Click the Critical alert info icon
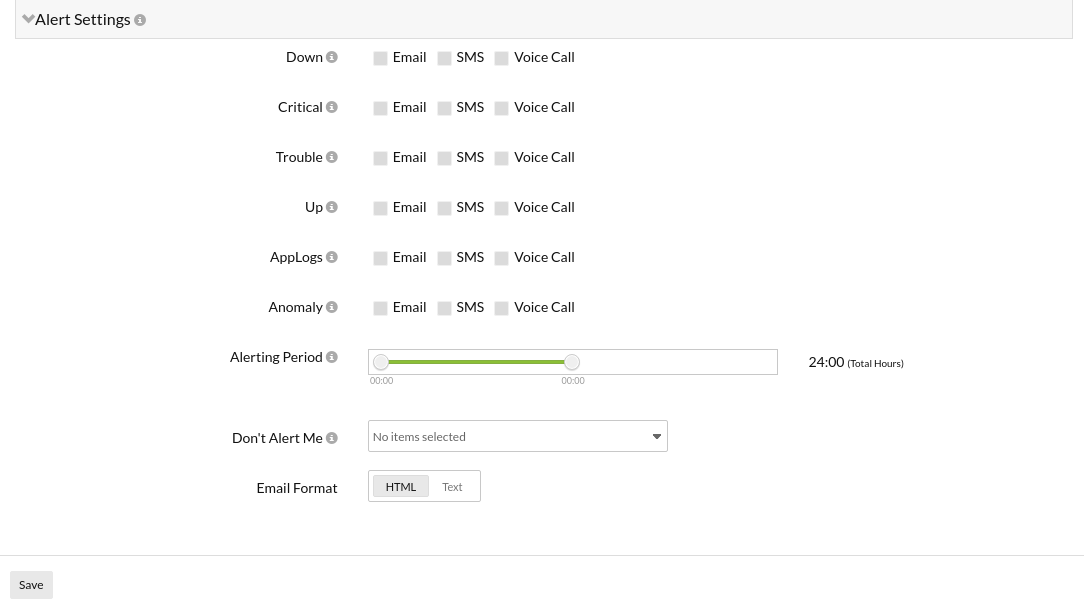This screenshot has height=611, width=1084. (x=332, y=107)
